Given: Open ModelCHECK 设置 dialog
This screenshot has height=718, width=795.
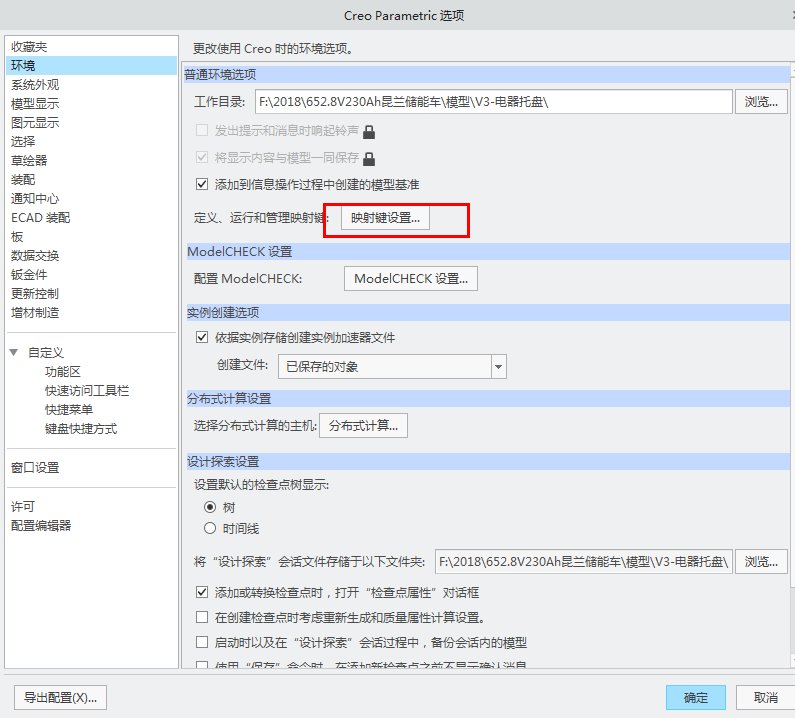Looking at the screenshot, I should pos(411,278).
